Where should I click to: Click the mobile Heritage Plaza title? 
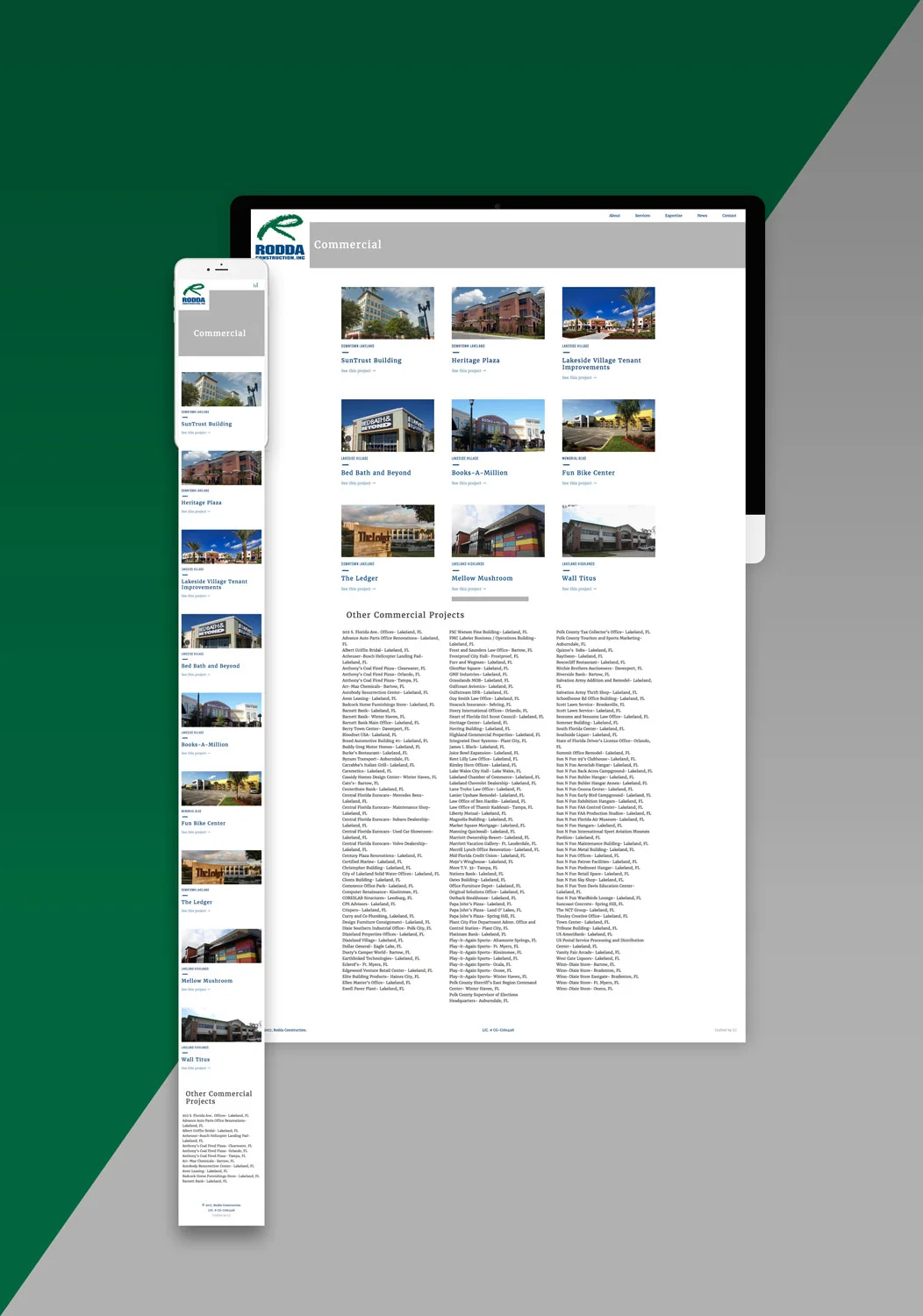(202, 503)
